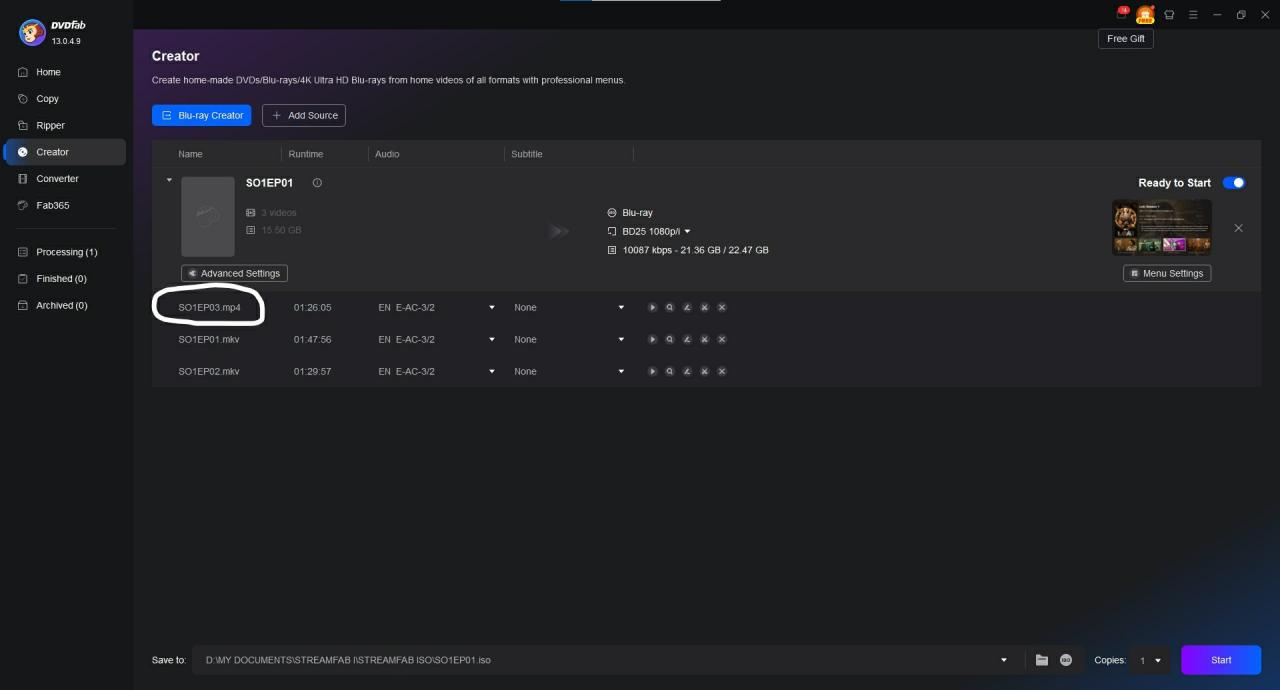The height and width of the screenshot is (690, 1280).
Task: Click the info icon beside SO1EP01 title
Action: [x=317, y=183]
